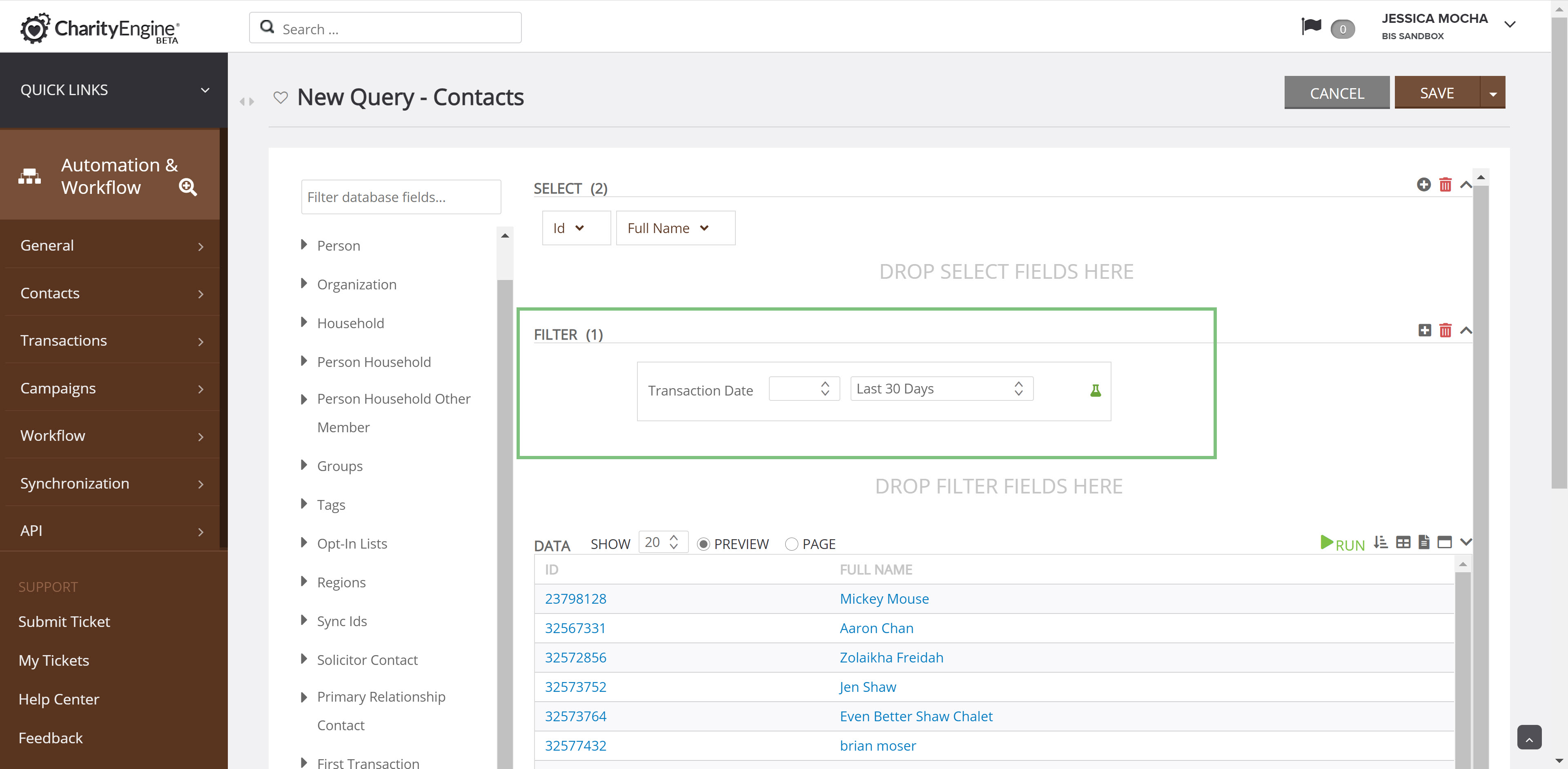Click the window fullscreen icon
Image resolution: width=1568 pixels, height=769 pixels.
(x=1444, y=542)
